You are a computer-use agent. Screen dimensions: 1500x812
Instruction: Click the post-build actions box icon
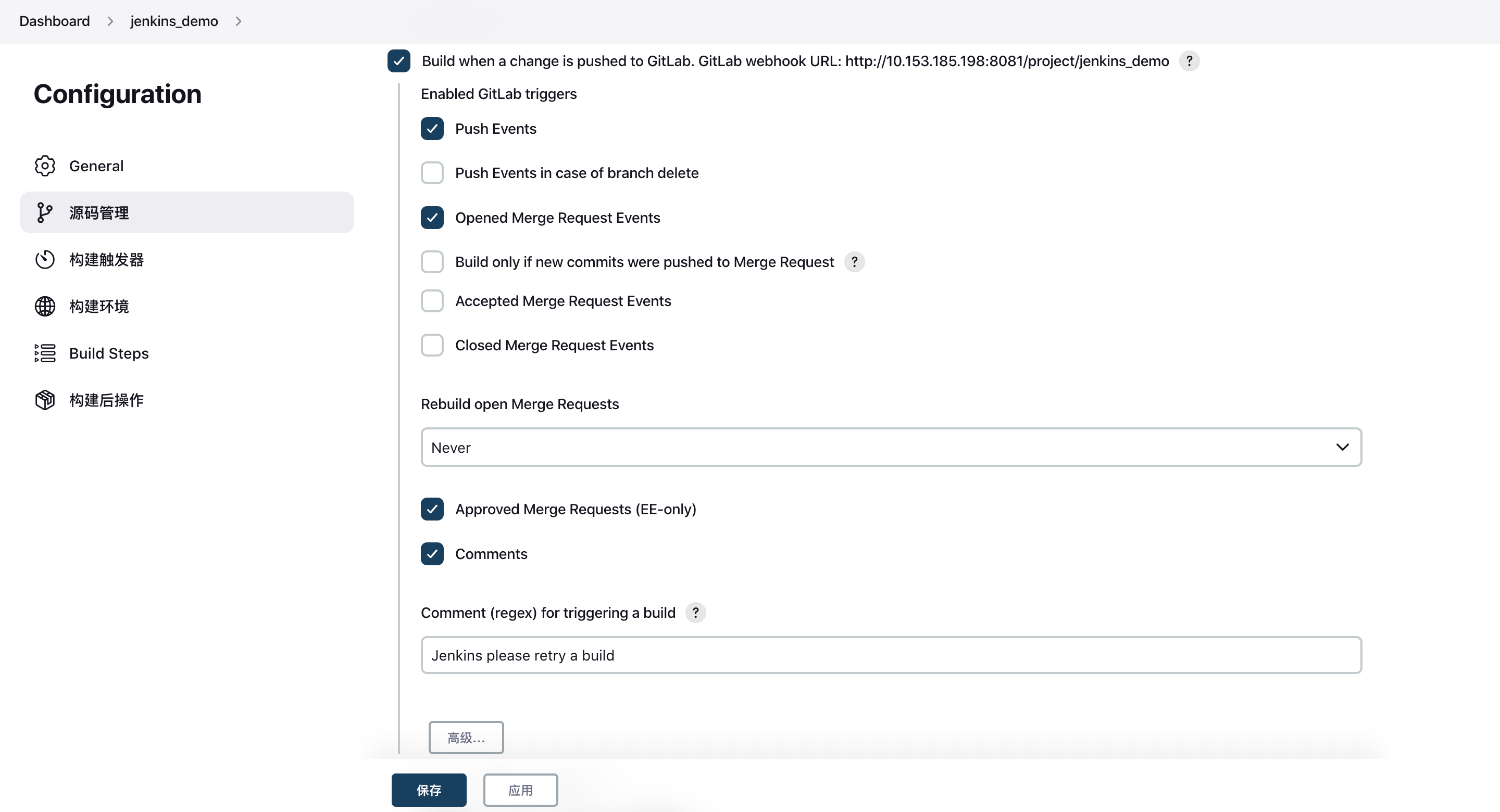[45, 400]
